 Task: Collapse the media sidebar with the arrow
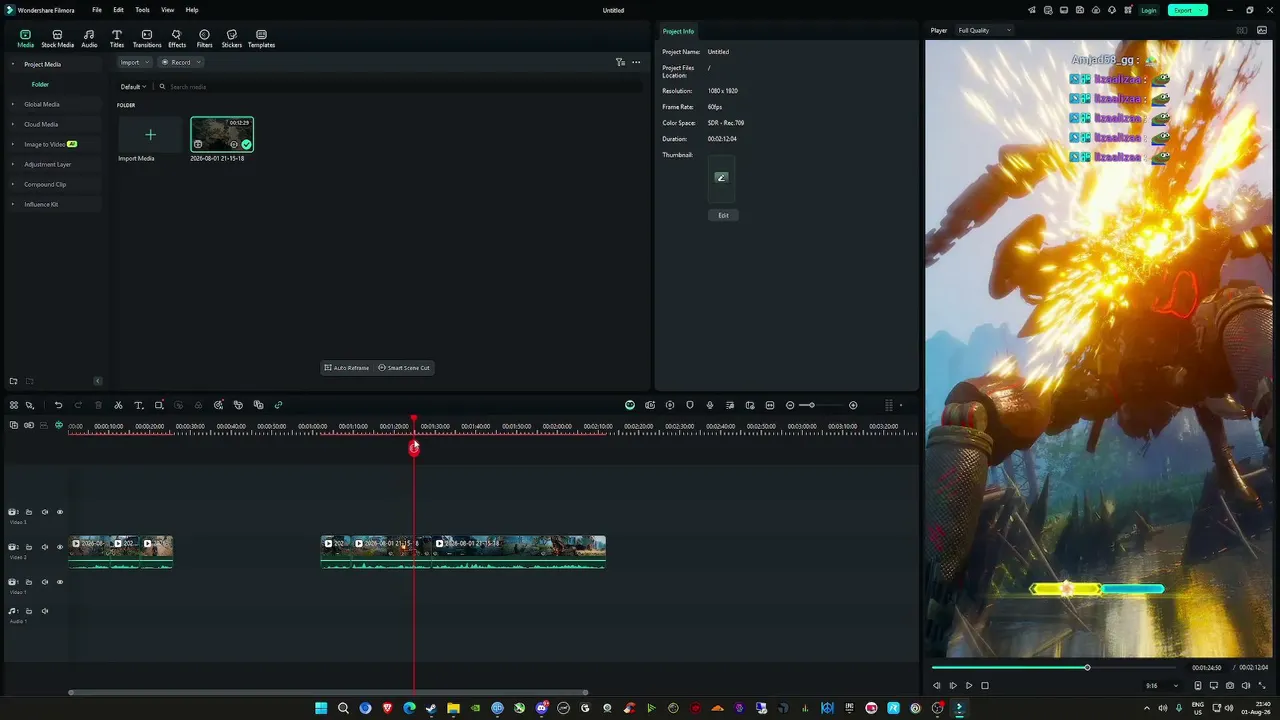click(97, 381)
